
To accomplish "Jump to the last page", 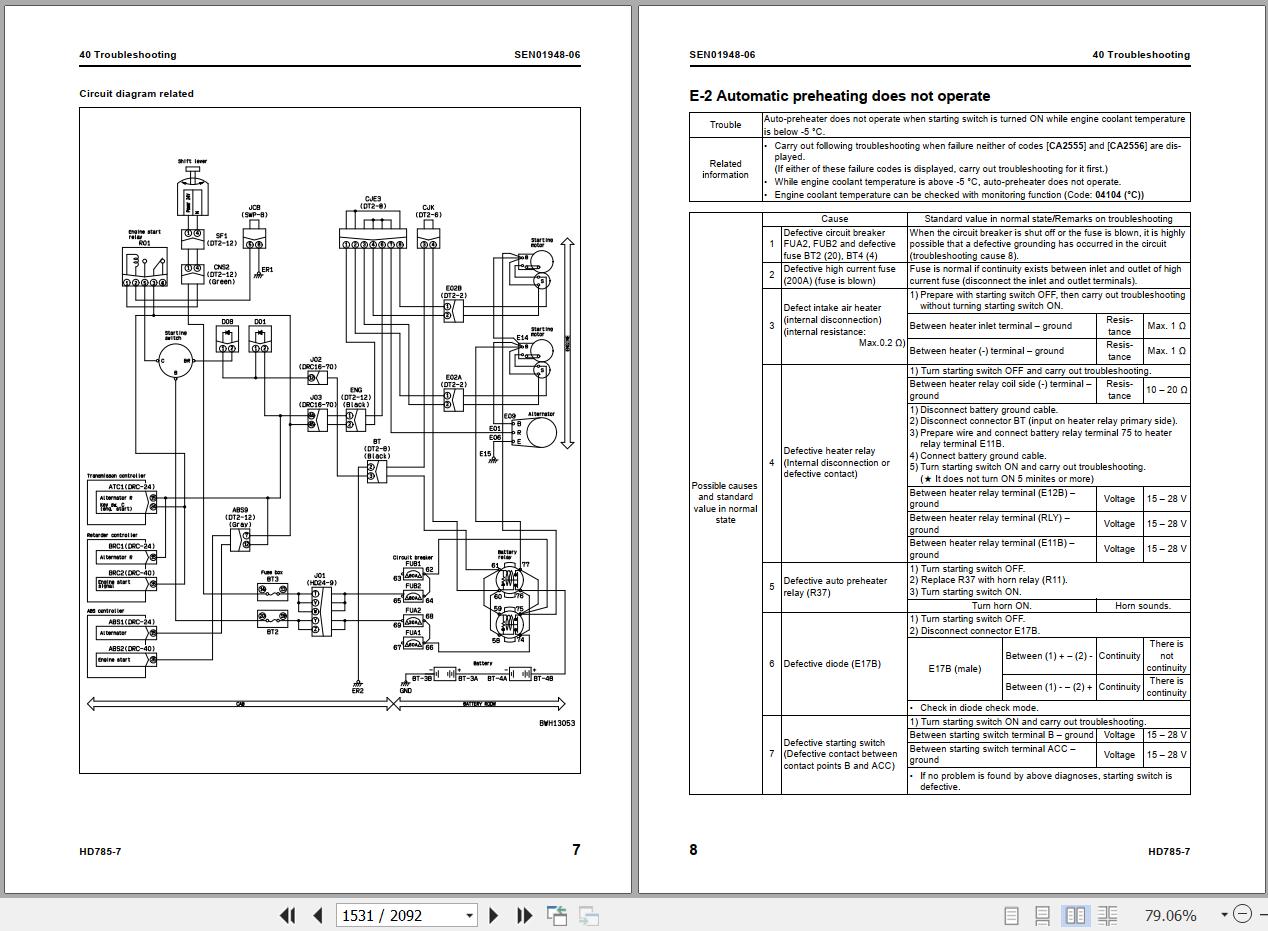I will click(524, 915).
